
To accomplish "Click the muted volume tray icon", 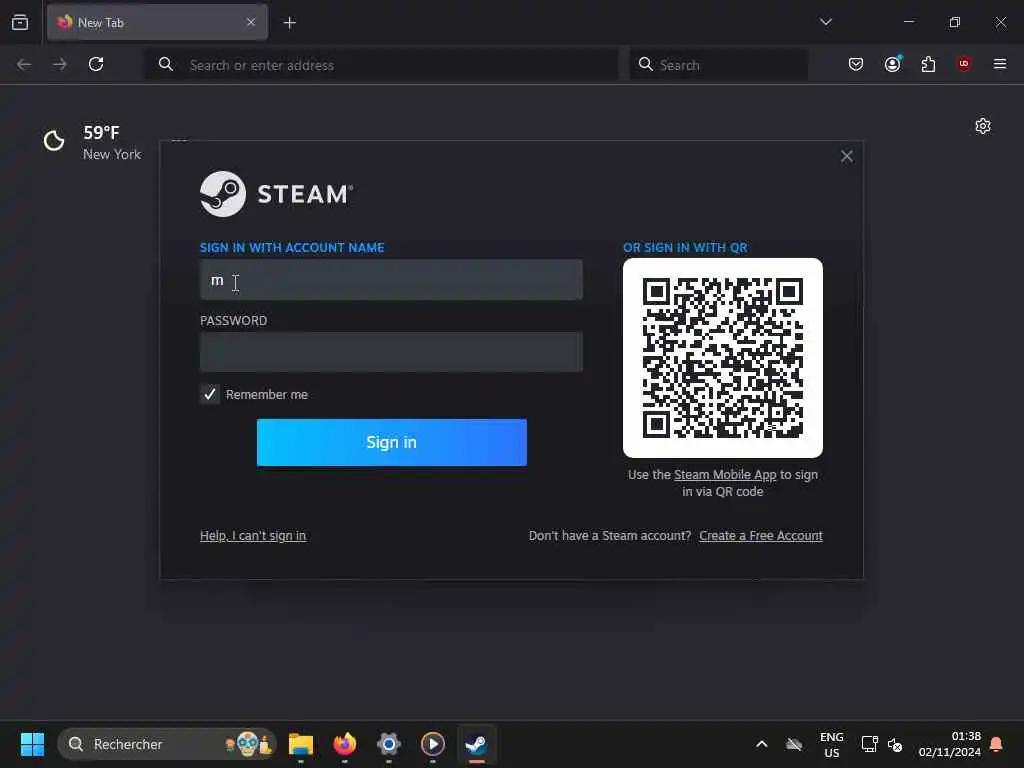I will [x=895, y=744].
